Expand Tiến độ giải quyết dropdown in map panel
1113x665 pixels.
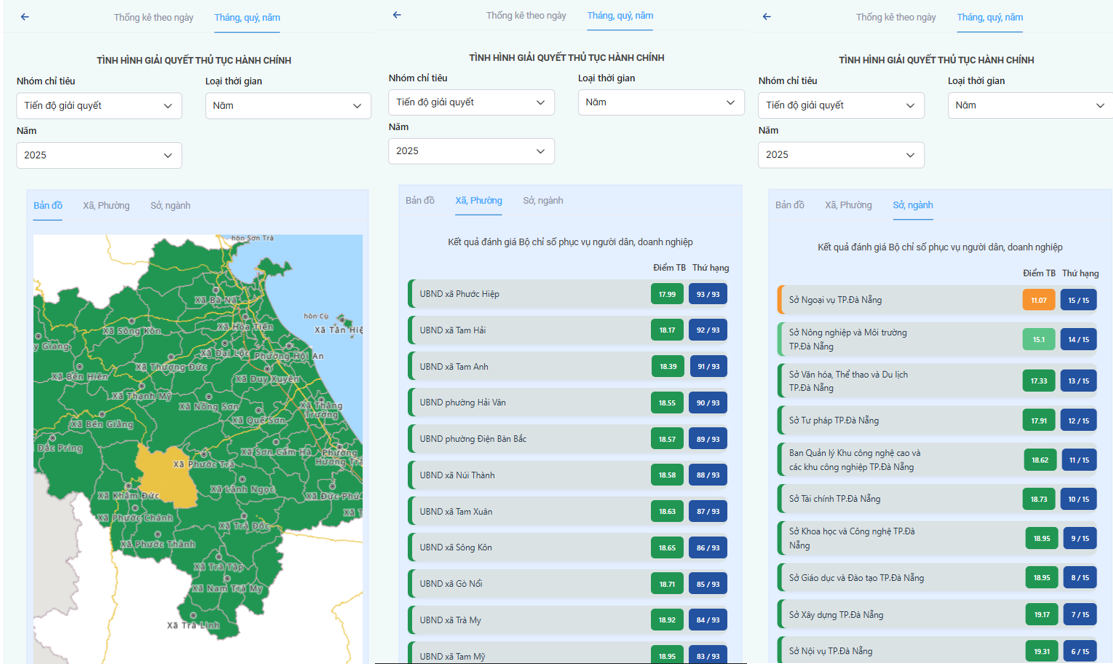pos(99,106)
